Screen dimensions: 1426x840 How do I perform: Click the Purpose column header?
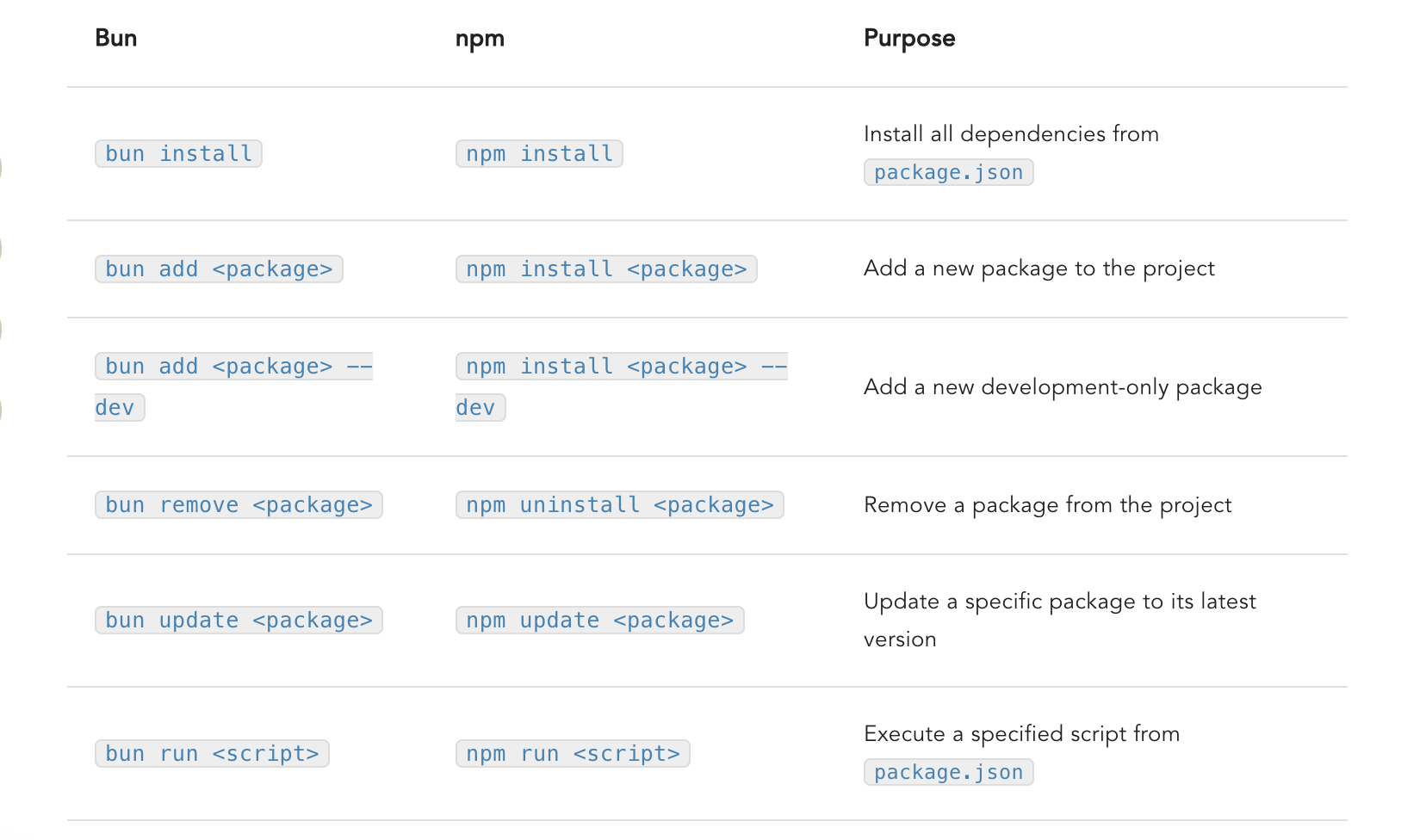909,39
